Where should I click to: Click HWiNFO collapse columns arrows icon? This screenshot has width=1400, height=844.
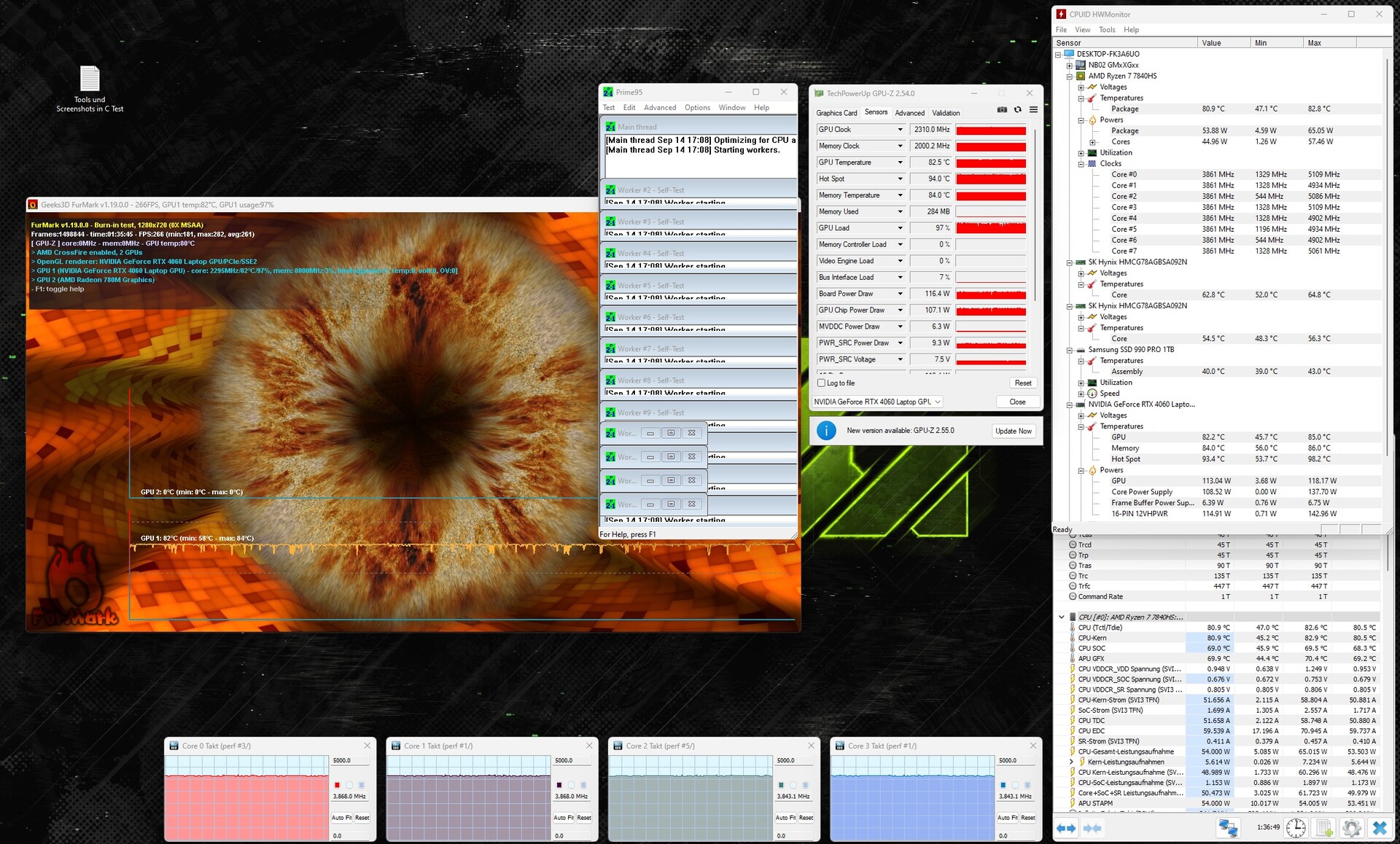(1092, 828)
